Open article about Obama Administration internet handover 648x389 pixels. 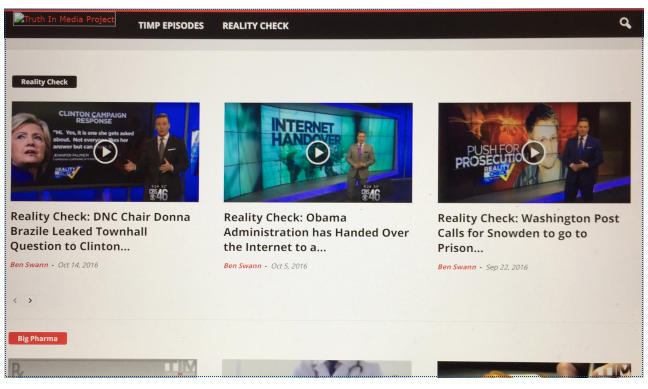(x=316, y=232)
